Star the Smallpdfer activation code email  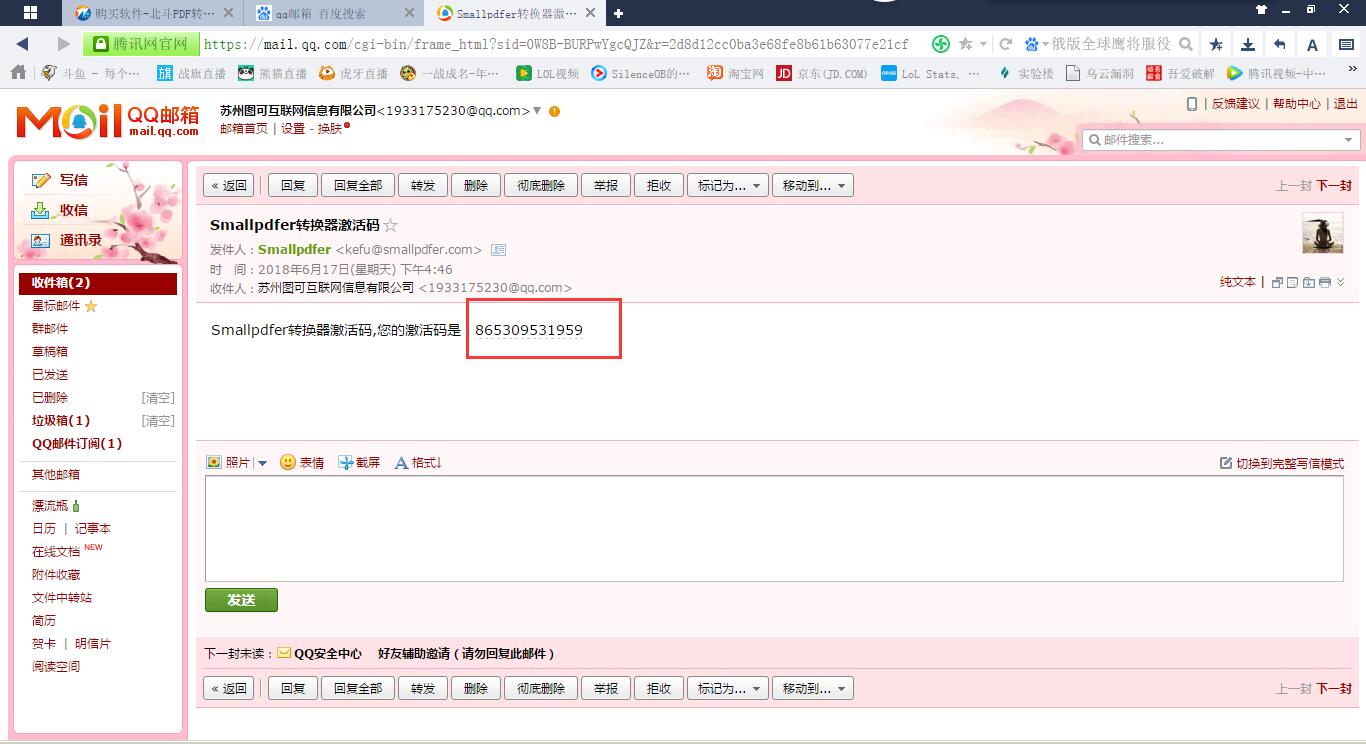pyautogui.click(x=391, y=226)
